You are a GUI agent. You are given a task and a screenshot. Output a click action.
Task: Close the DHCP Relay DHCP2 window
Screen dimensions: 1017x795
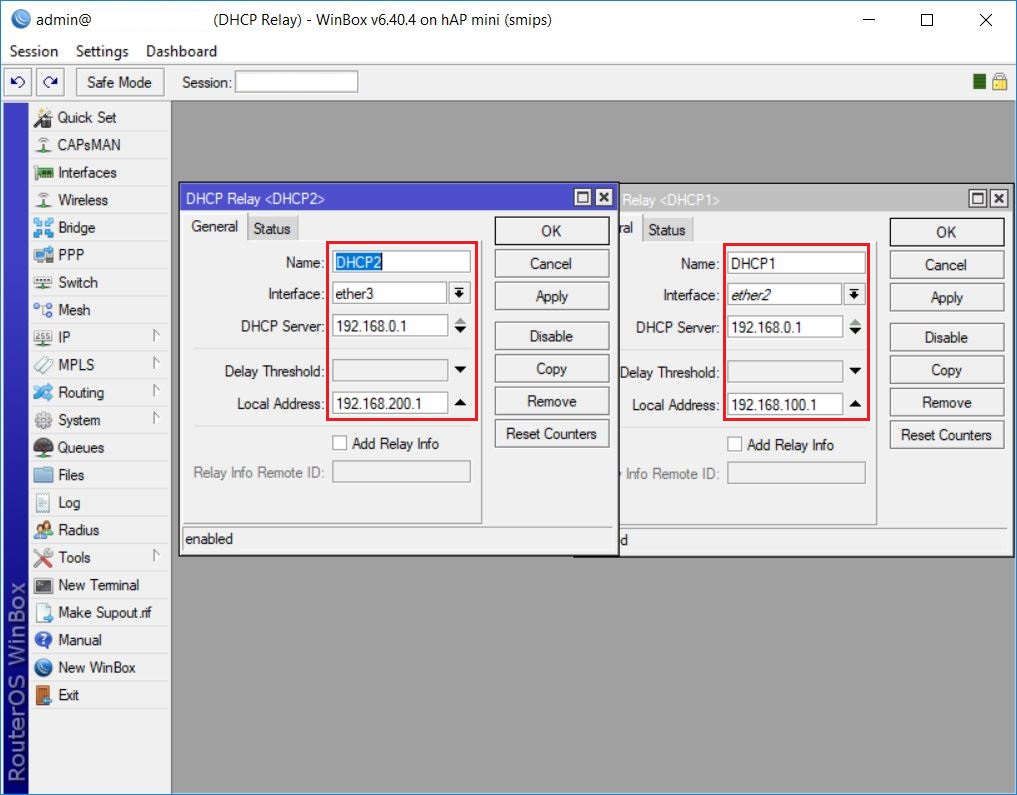point(604,197)
